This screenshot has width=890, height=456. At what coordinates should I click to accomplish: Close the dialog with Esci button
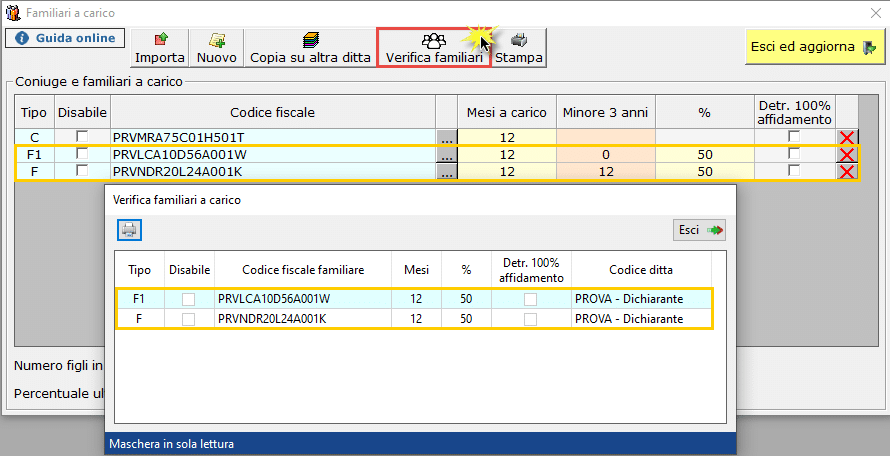point(699,230)
